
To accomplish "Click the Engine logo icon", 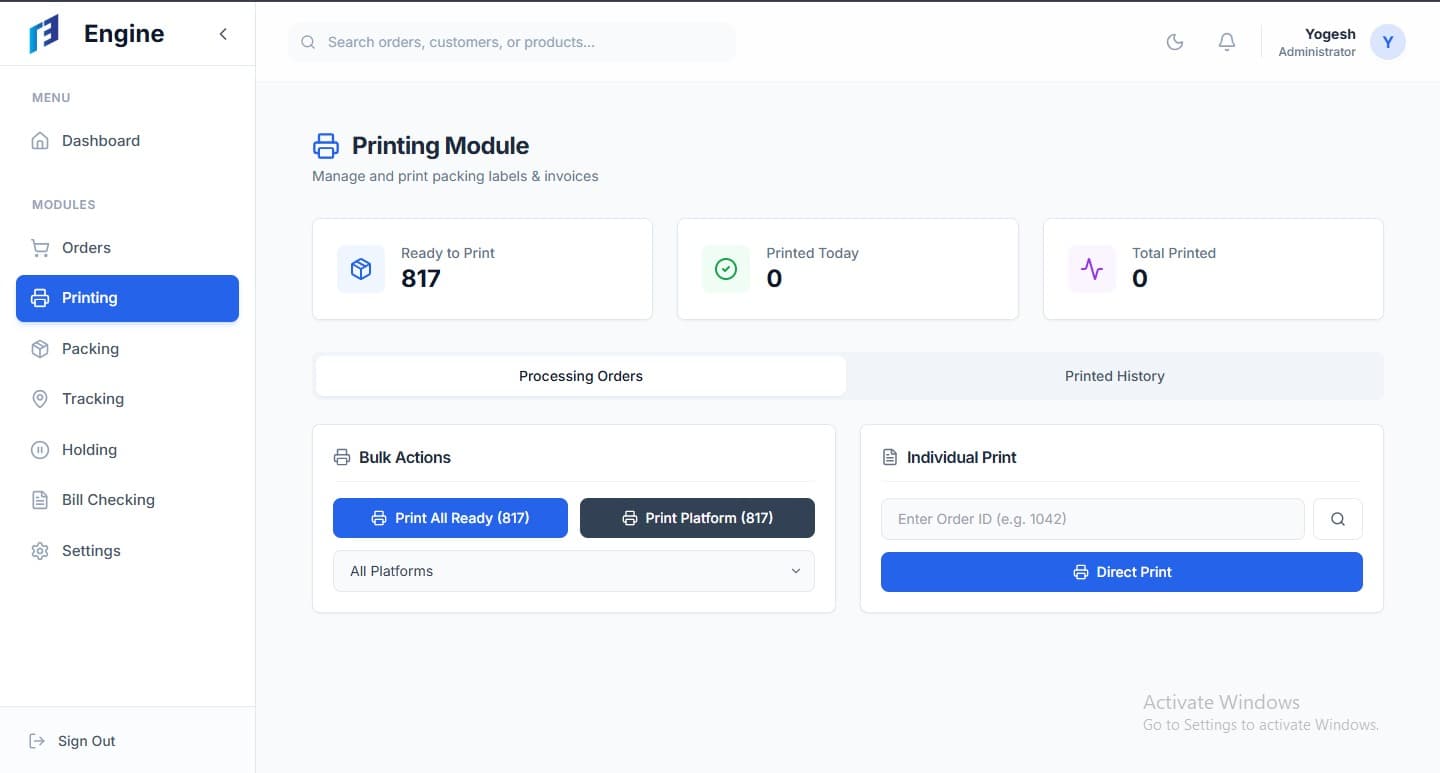I will click(44, 34).
